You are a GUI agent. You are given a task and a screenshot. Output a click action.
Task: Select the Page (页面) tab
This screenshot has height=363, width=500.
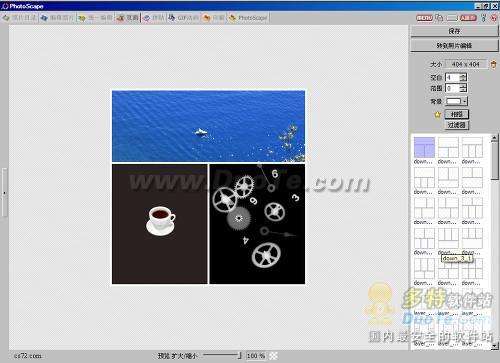coord(127,18)
